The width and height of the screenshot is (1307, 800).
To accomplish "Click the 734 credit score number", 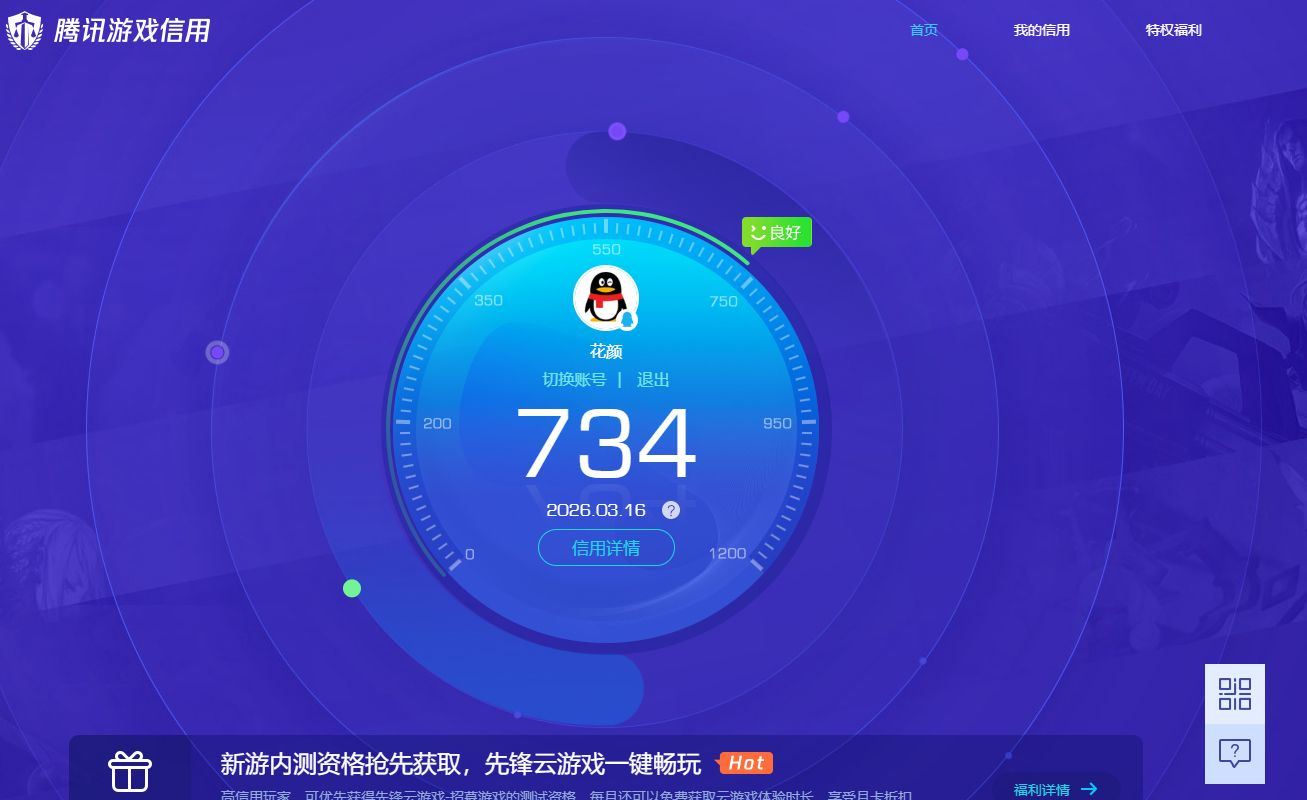I will coord(606,443).
